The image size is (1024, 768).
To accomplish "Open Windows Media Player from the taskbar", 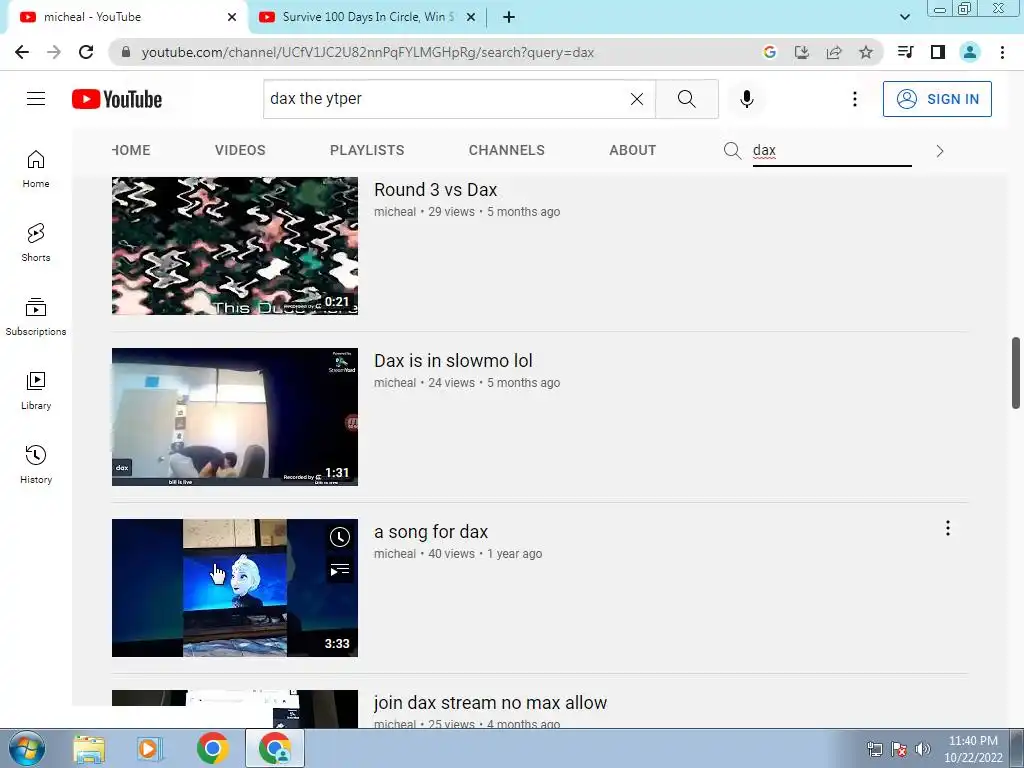I will coord(150,749).
